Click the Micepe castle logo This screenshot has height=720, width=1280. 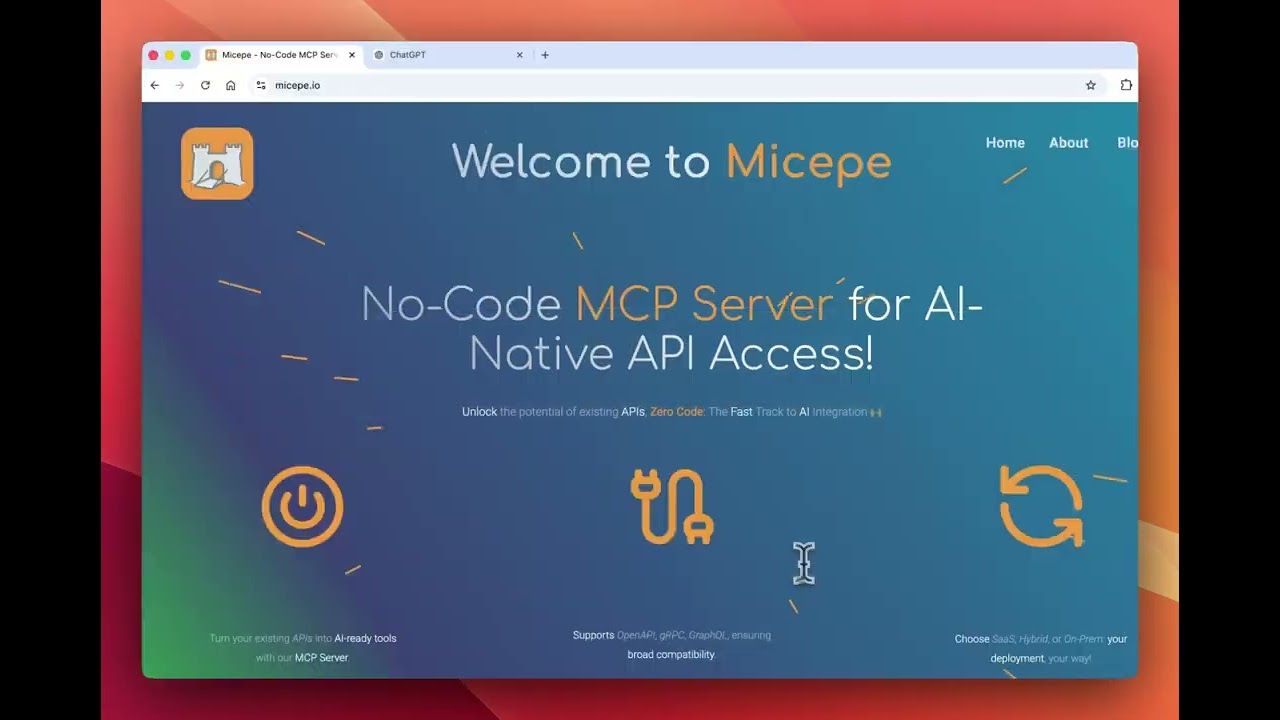217,163
